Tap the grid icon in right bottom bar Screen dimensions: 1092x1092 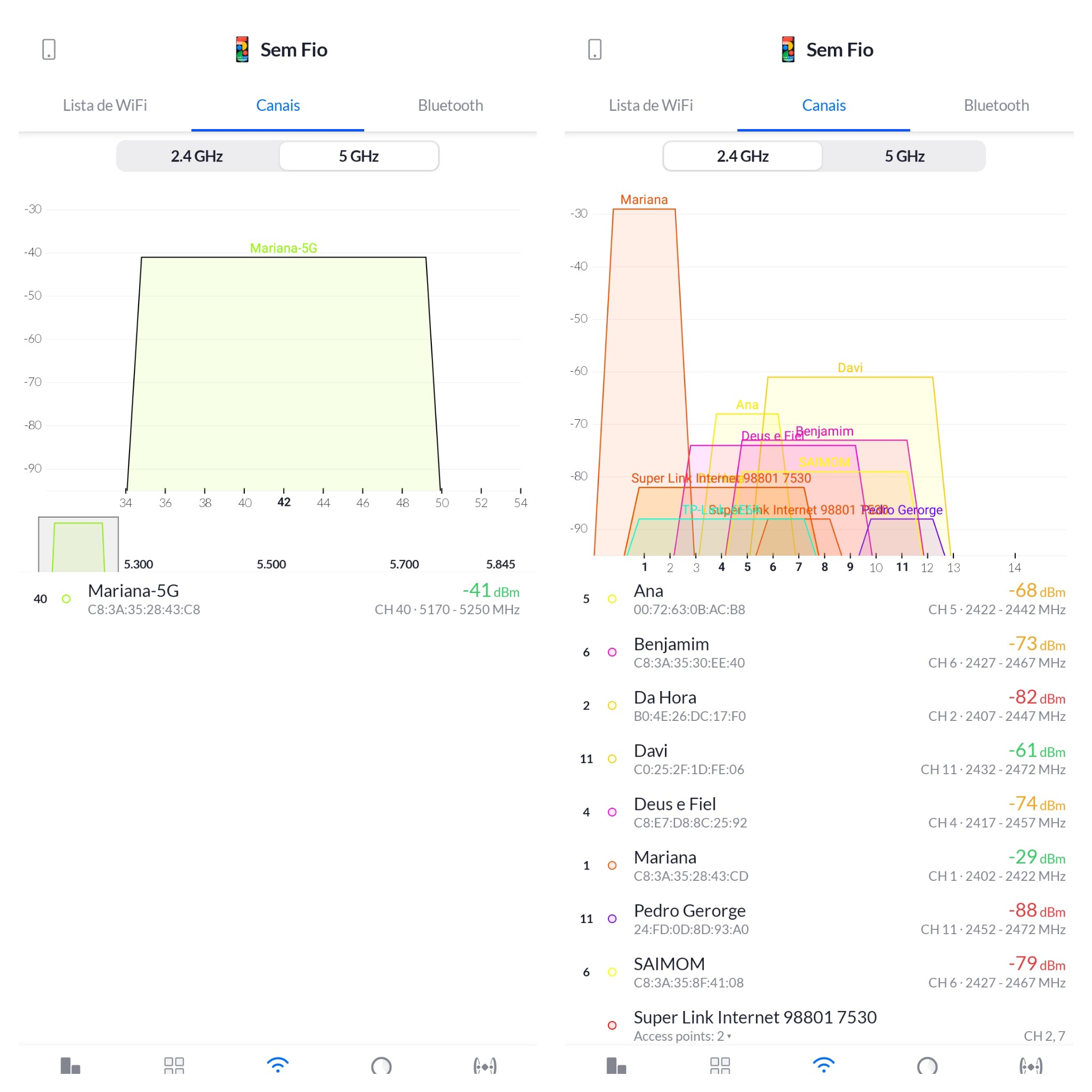[x=720, y=1065]
